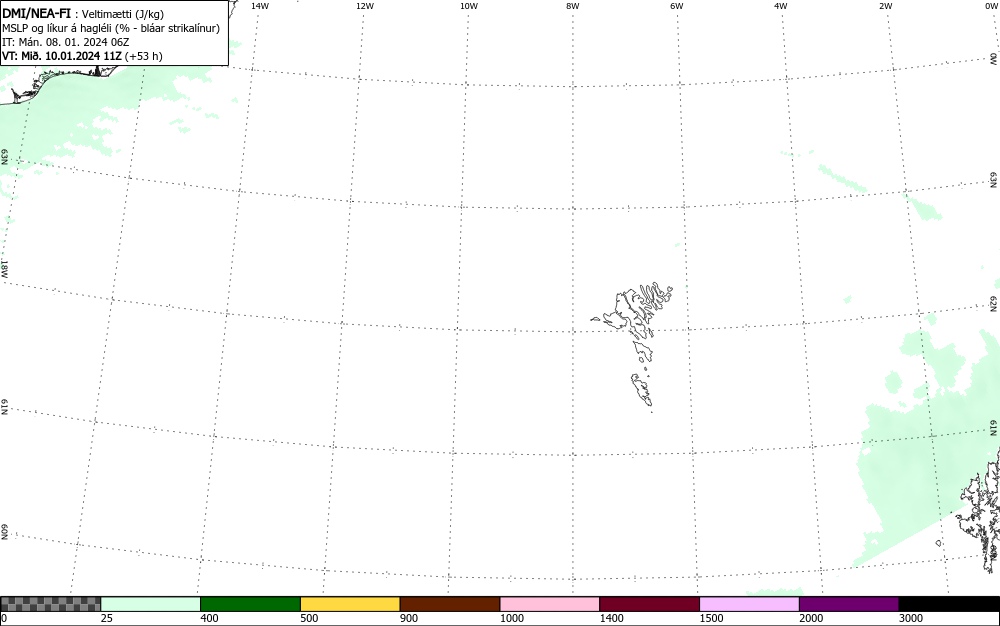Click the brown 900–1000 legend swatch
1000x626 pixels.
[450, 604]
